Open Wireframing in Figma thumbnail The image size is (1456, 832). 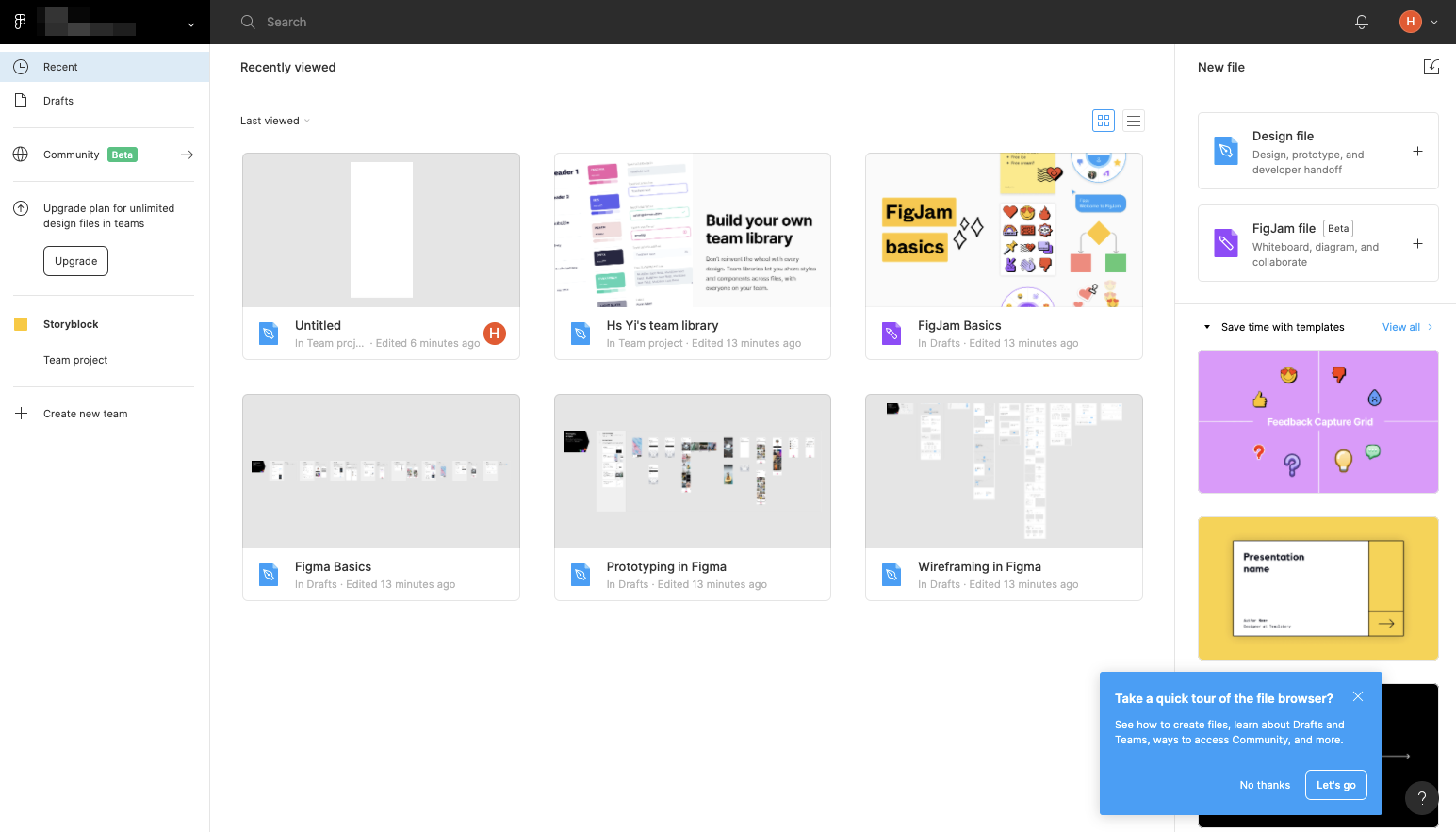[x=1004, y=471]
